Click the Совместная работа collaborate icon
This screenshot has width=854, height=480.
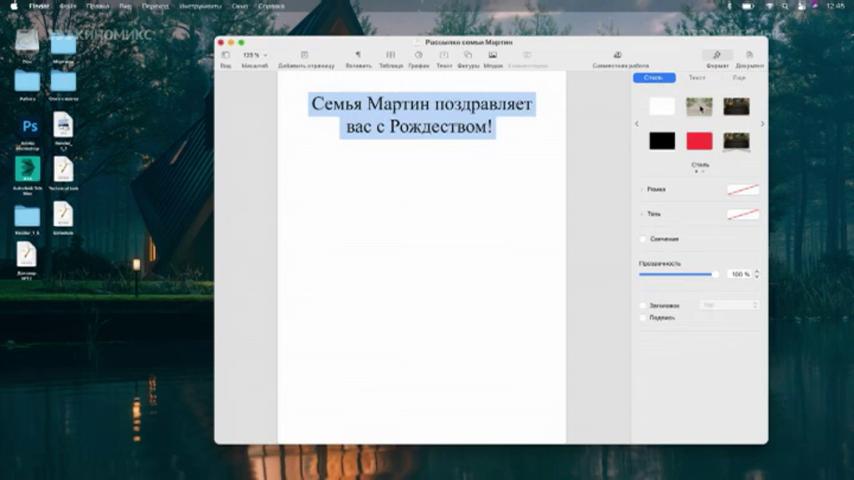pos(618,55)
